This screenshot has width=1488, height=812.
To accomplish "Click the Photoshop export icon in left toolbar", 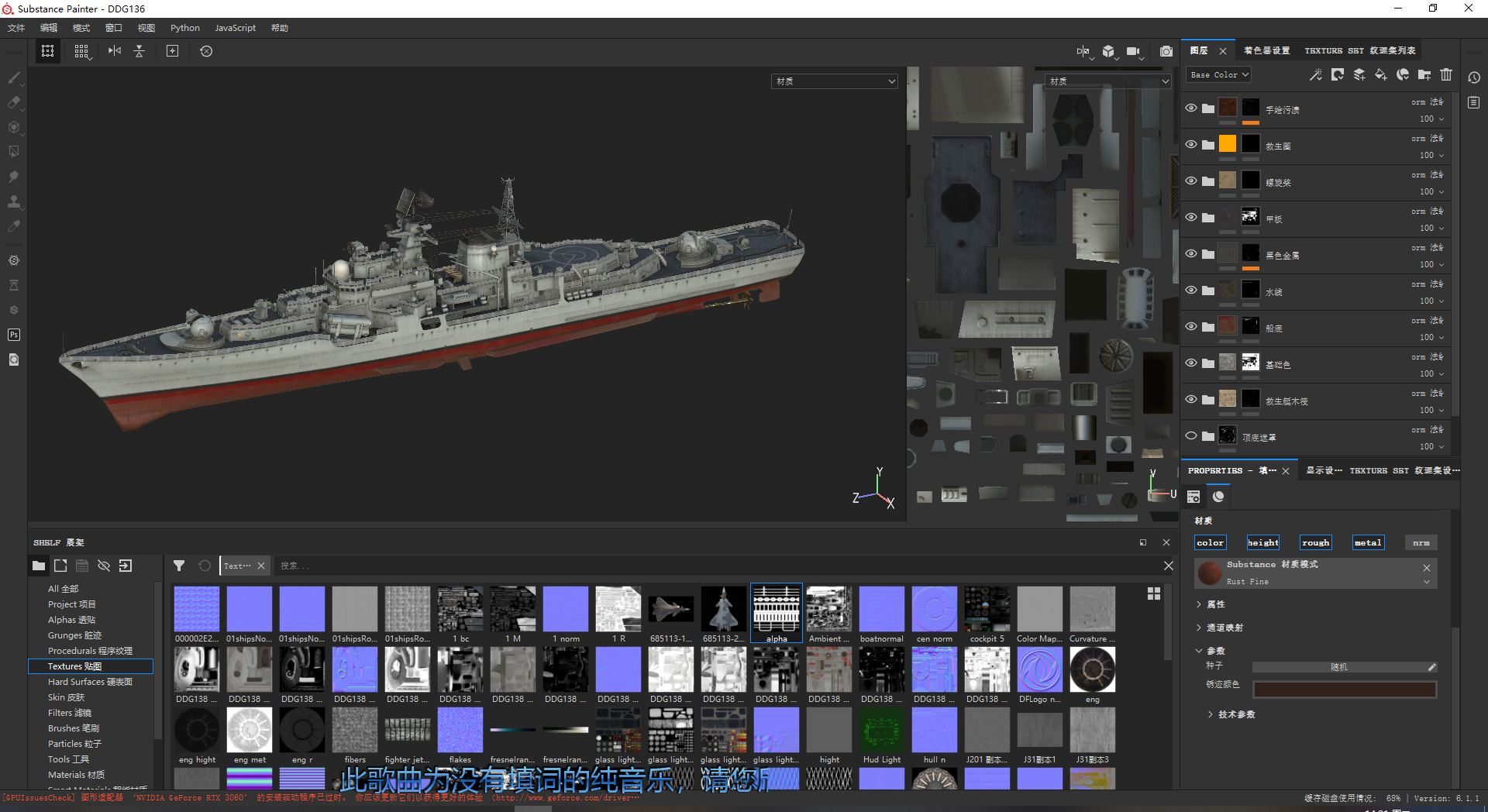I will coord(14,335).
